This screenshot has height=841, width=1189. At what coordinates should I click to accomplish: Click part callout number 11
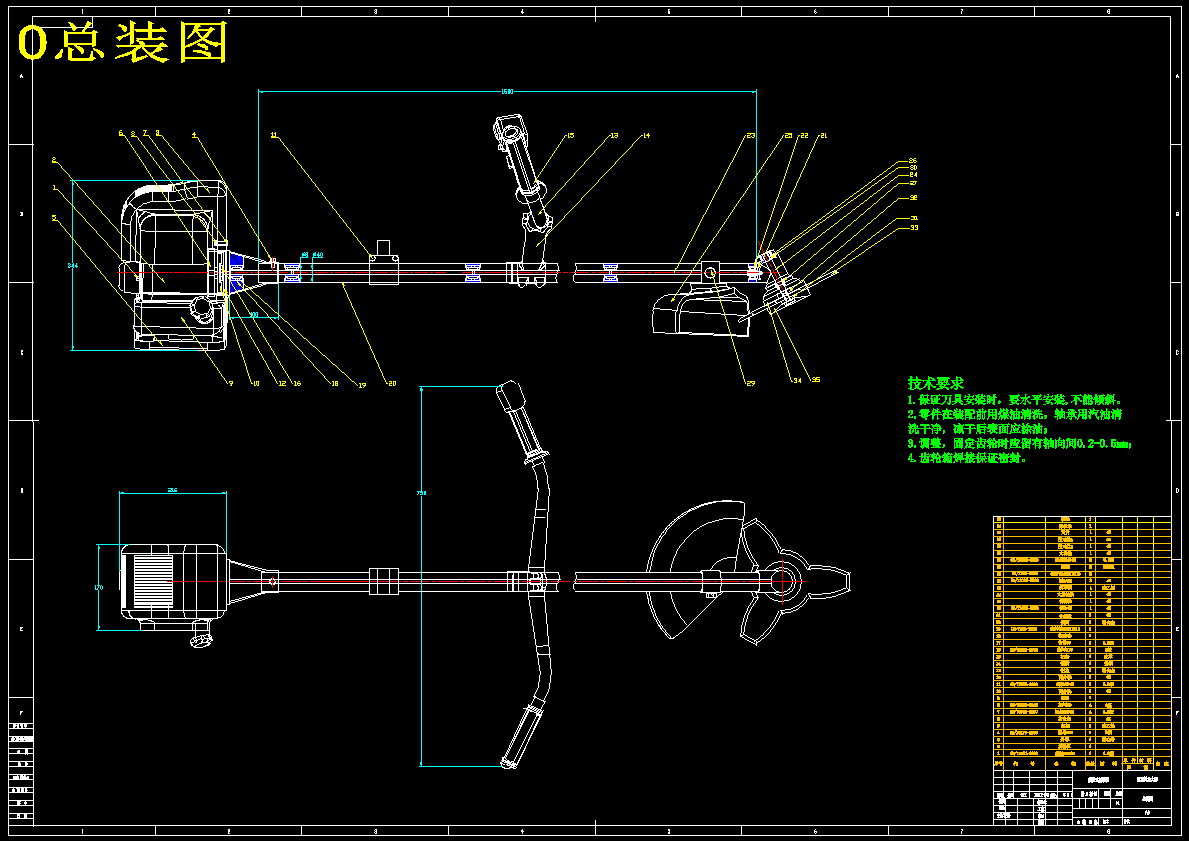[x=274, y=135]
